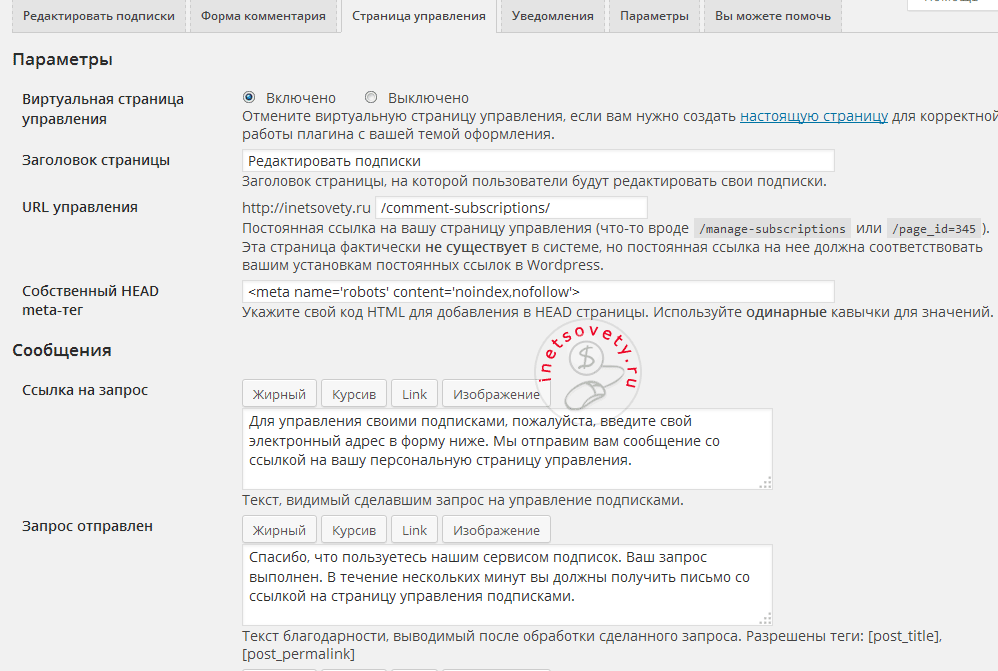
Task: Click the "/comment-subscriptions/" URL input field
Action: tap(510, 208)
